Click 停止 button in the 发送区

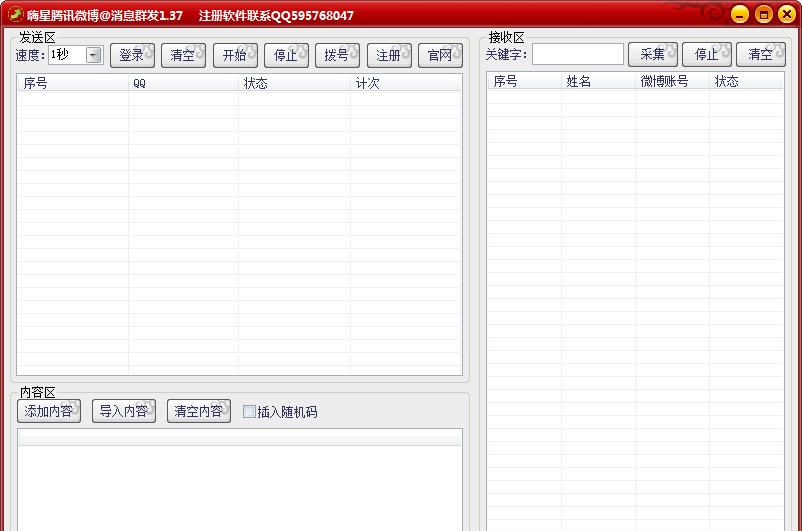(x=286, y=55)
